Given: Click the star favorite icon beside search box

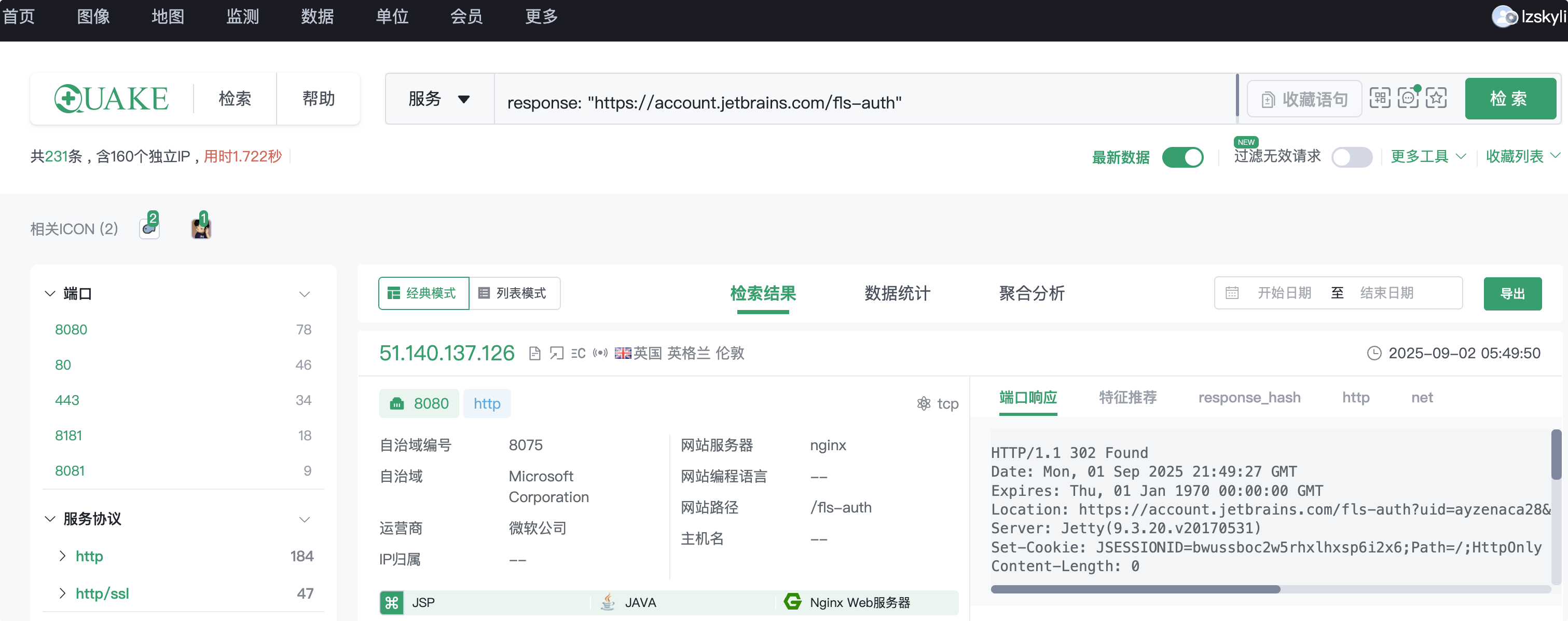Looking at the screenshot, I should click(1436, 98).
